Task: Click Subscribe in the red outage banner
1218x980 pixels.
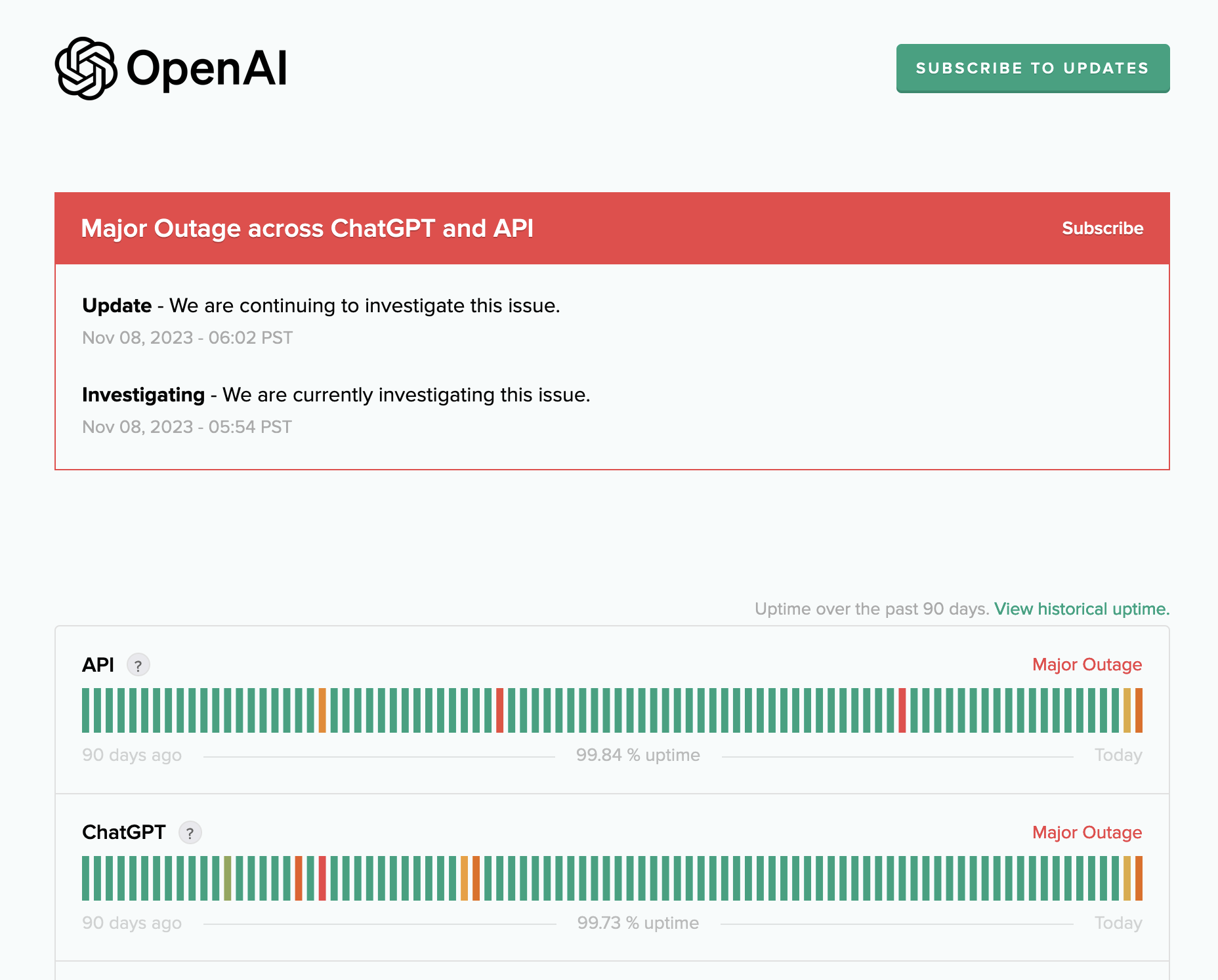Action: click(x=1102, y=228)
